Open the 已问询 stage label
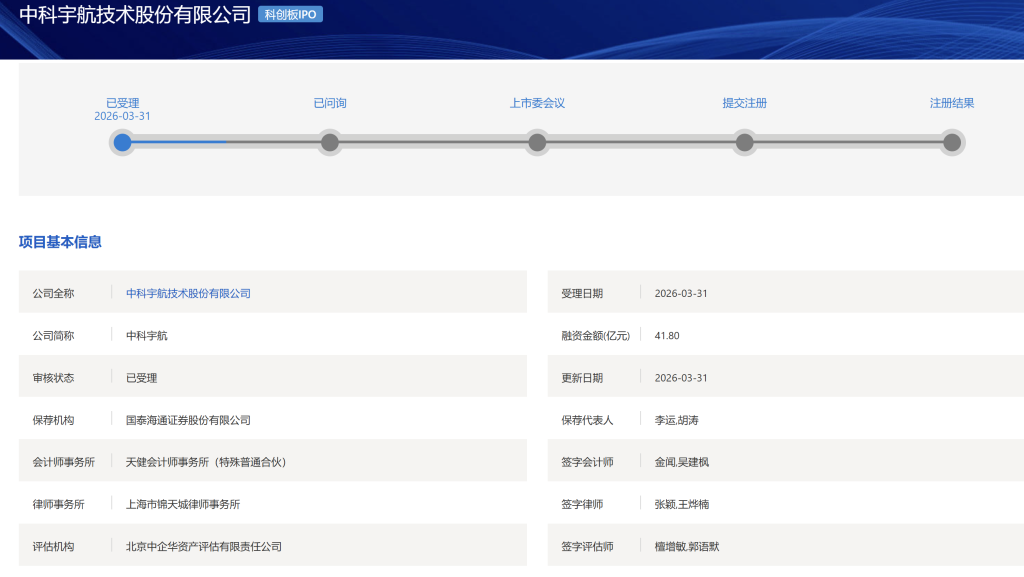Image resolution: width=1024 pixels, height=577 pixels. pyautogui.click(x=330, y=103)
